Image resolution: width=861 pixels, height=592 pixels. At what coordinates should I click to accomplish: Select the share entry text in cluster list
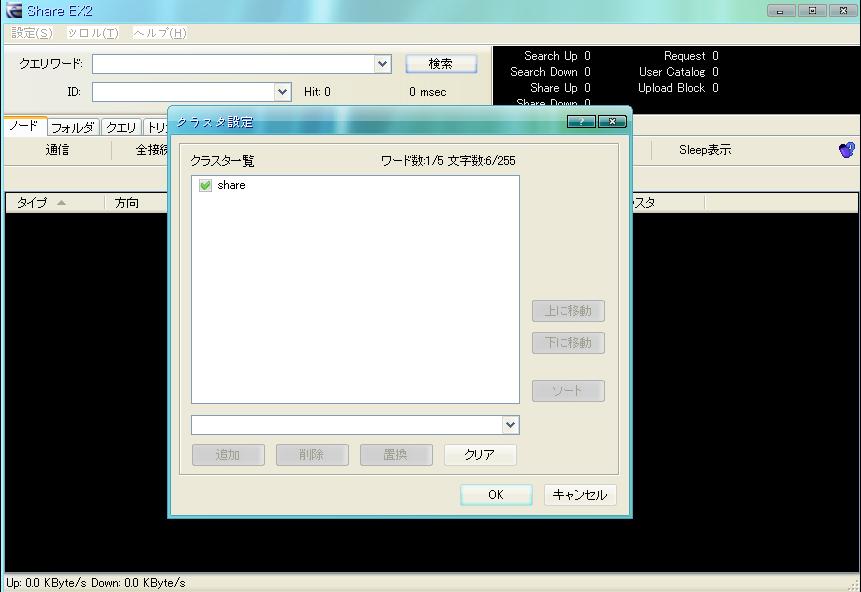231,185
